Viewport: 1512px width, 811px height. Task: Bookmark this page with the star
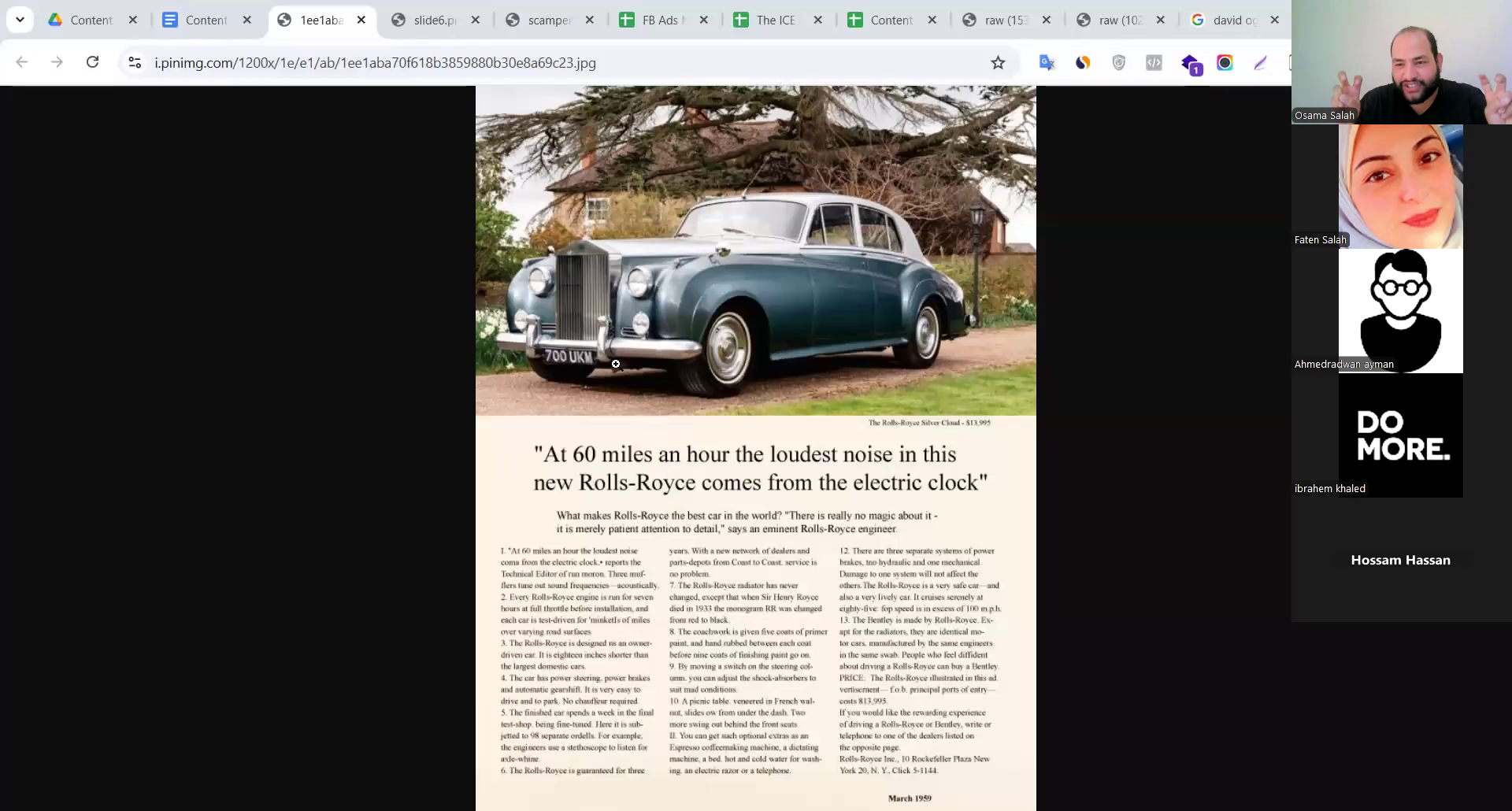(x=998, y=62)
